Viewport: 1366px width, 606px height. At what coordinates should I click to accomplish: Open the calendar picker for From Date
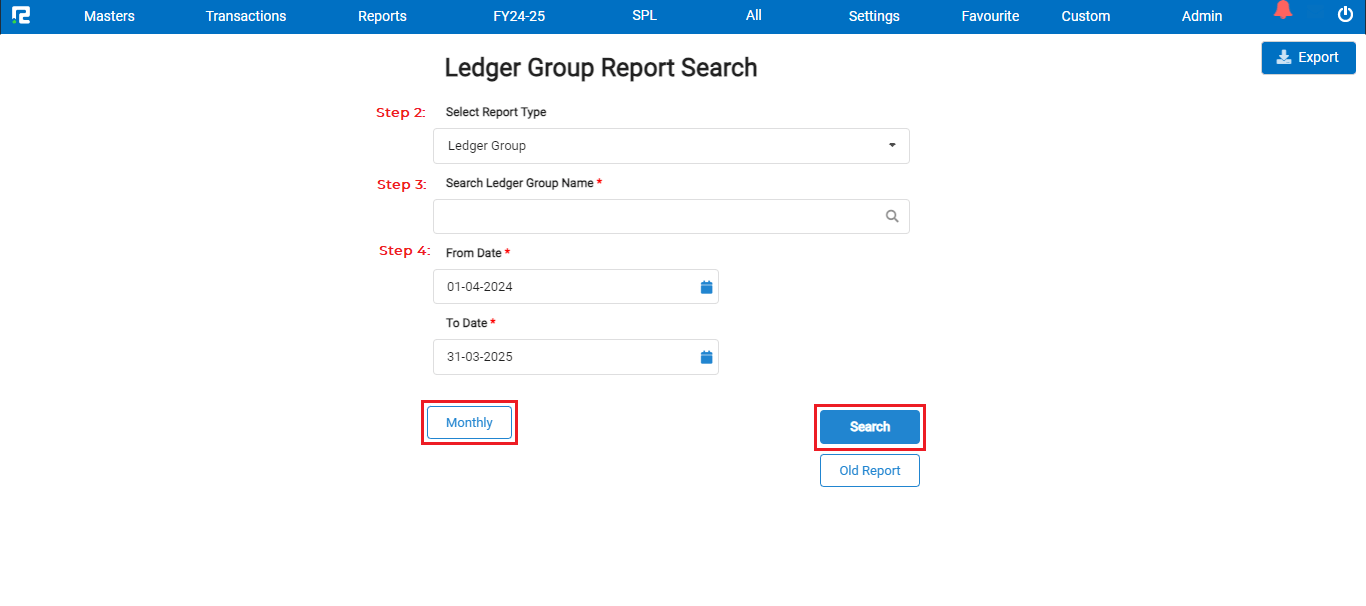point(706,287)
